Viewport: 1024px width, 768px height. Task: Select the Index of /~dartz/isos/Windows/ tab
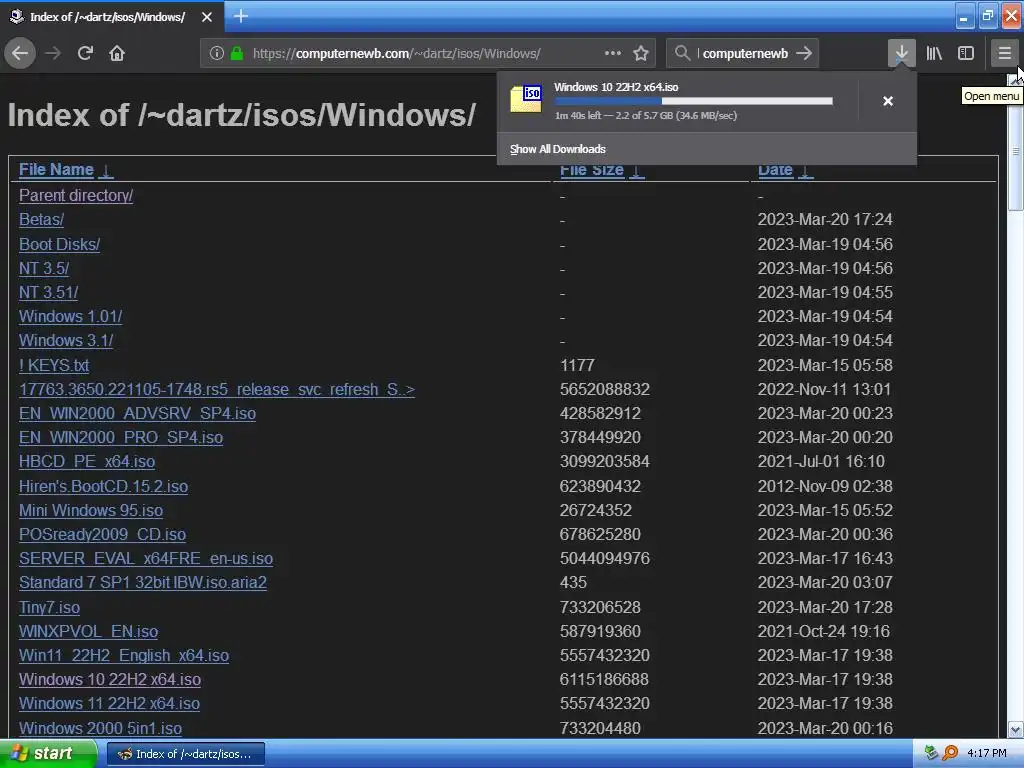111,17
